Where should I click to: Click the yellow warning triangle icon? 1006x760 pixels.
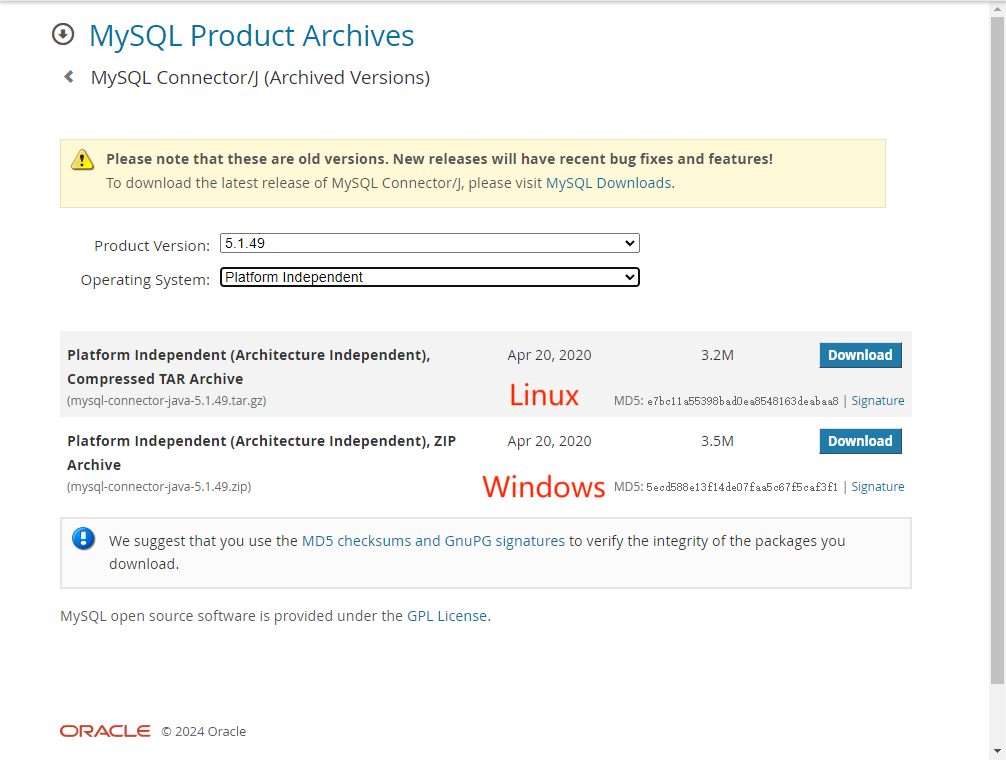coord(82,160)
